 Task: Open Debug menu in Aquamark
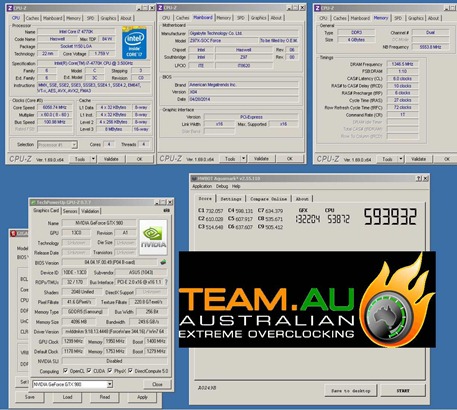(222, 186)
